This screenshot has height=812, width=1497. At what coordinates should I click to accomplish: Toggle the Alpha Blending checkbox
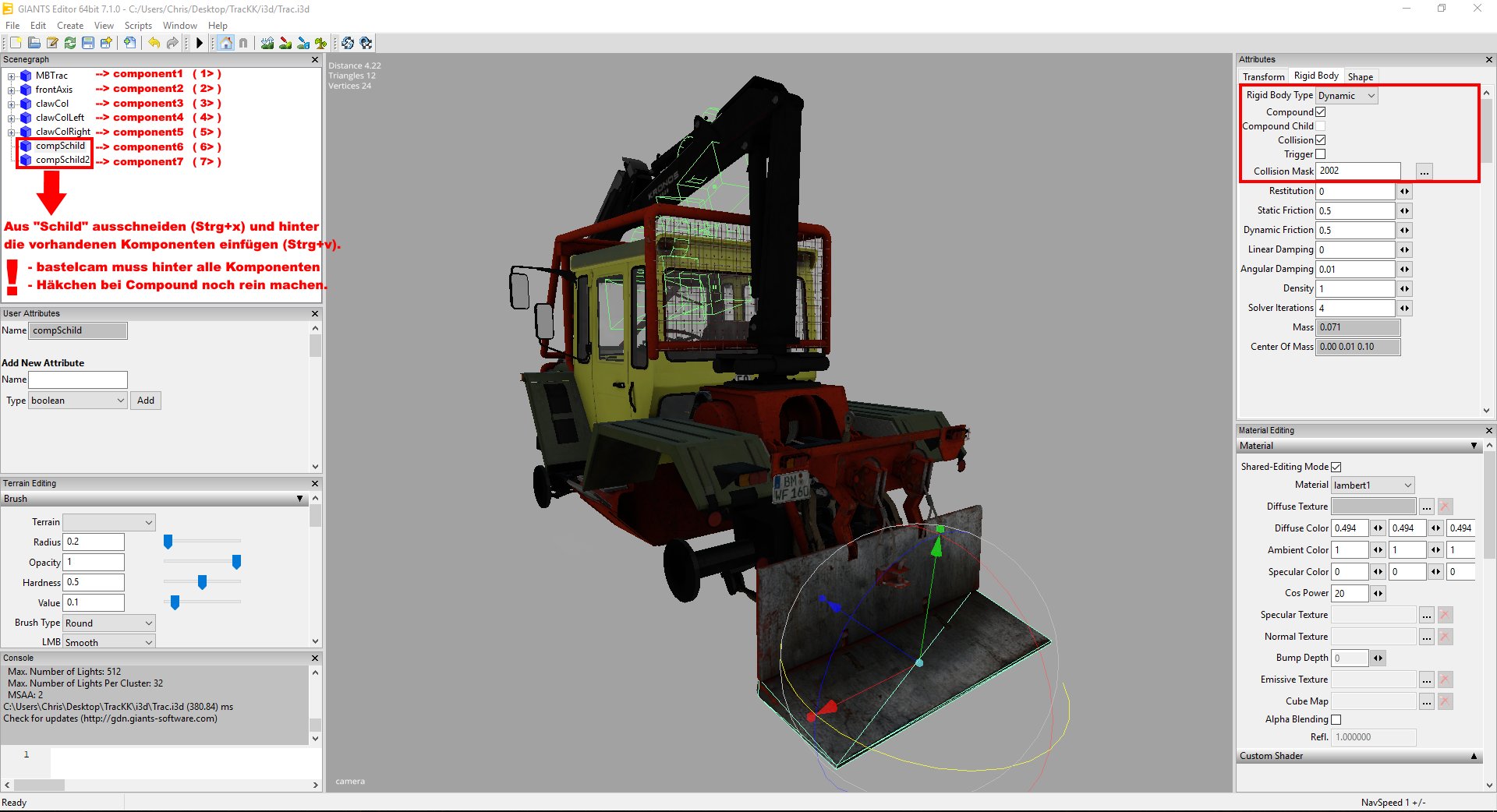(1336, 719)
